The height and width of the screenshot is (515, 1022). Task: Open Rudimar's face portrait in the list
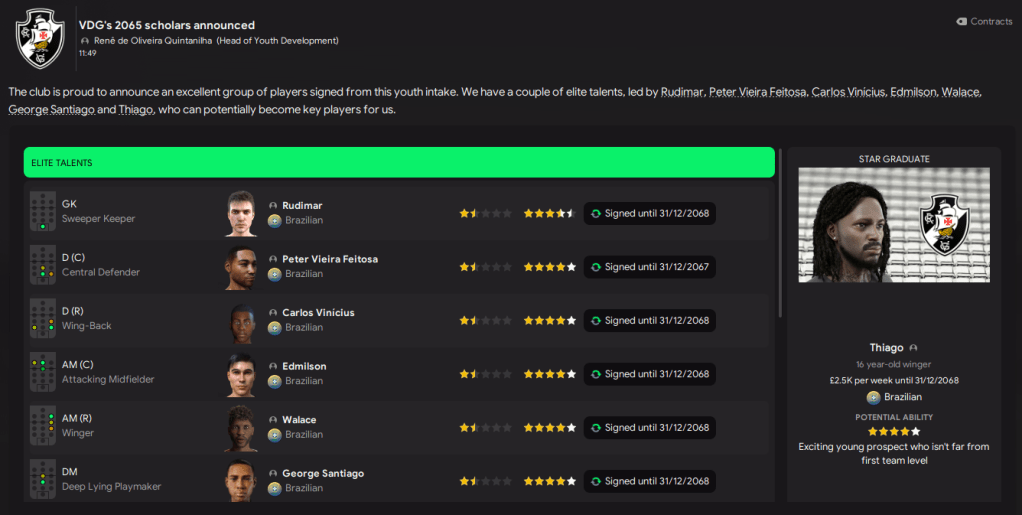tap(242, 212)
